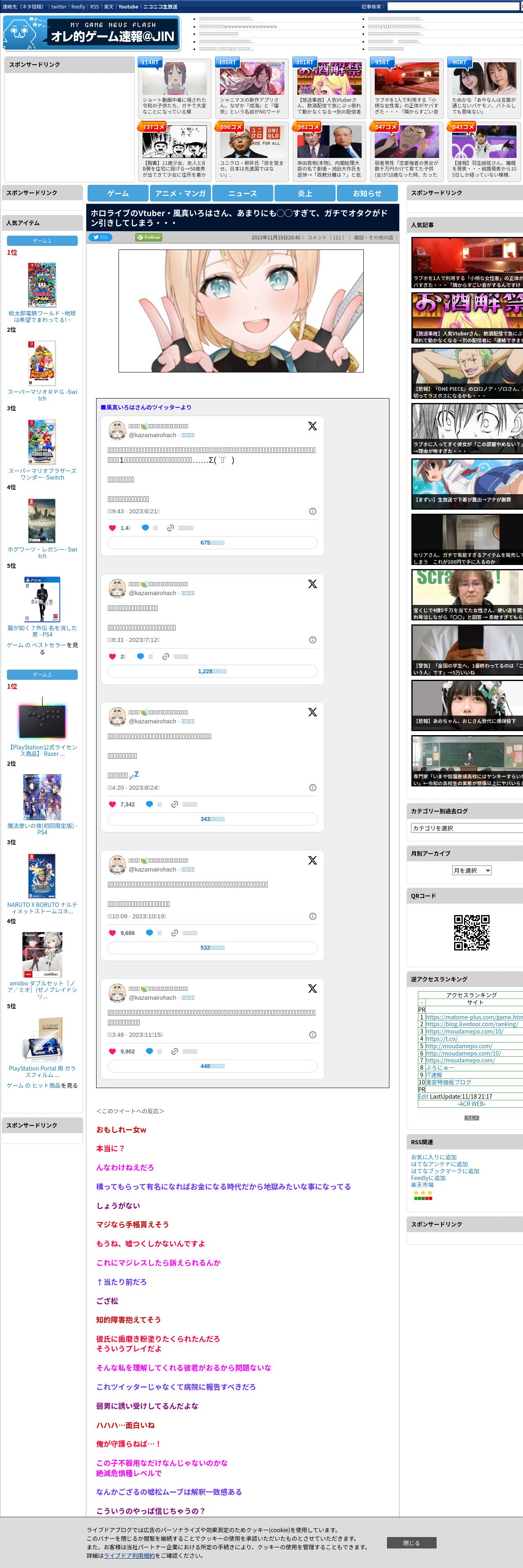Read the 532 replies on the October 19 tweet
Viewport: 523px width, 1568px height.
[213, 947]
